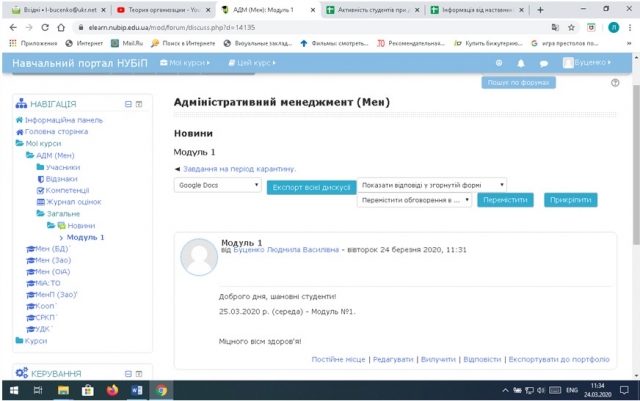Viewport: 640px width, 401px height.
Task: Open the Chrome three-dot menu
Action: [x=630, y=27]
